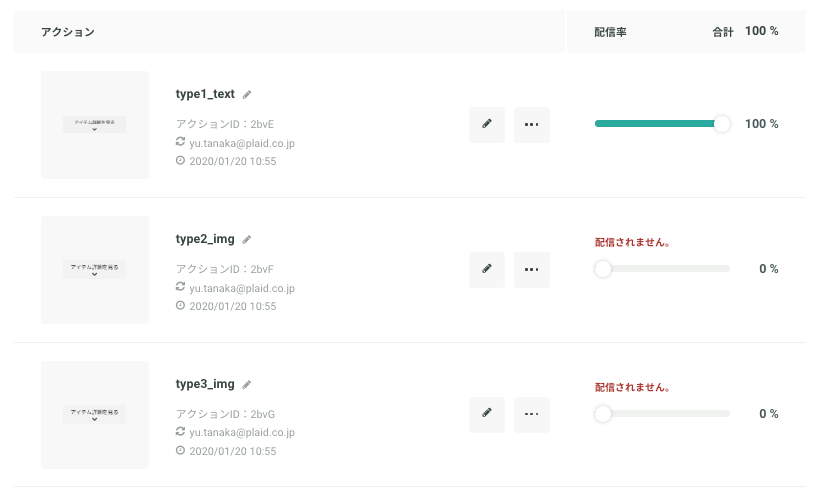The image size is (826, 497).
Task: Click the type2_img delivery rate slider handle
Action: [603, 269]
